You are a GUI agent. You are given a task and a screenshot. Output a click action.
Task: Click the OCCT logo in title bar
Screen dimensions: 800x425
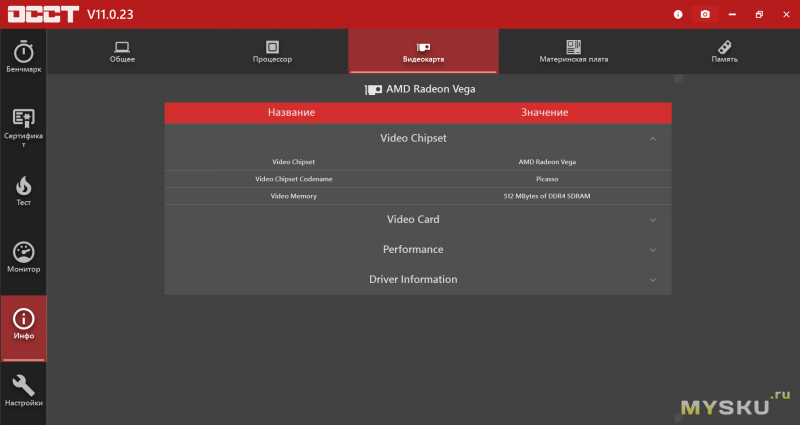pos(43,14)
